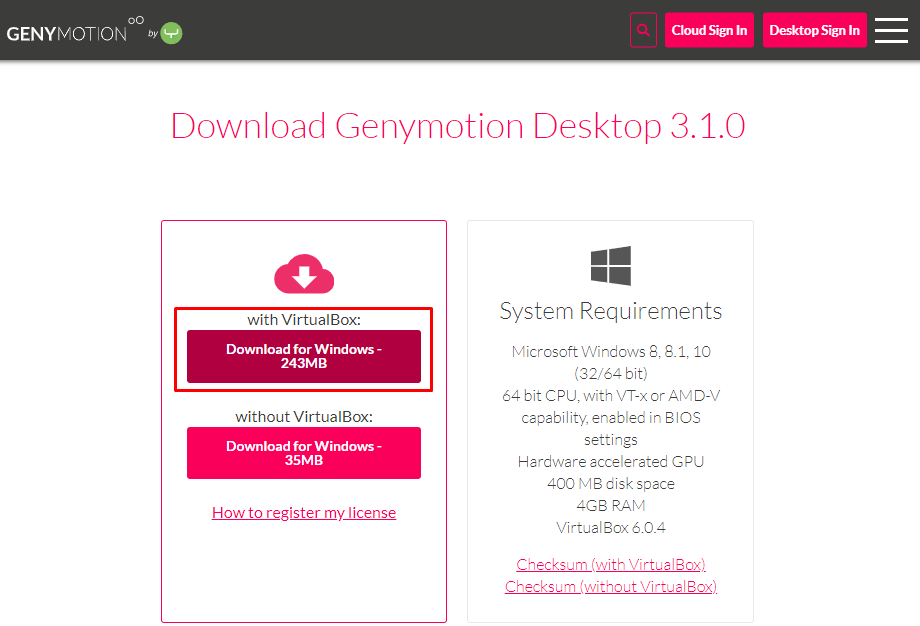The image size is (920, 626).
Task: Click the Cloud Sign In button
Action: 709,30
